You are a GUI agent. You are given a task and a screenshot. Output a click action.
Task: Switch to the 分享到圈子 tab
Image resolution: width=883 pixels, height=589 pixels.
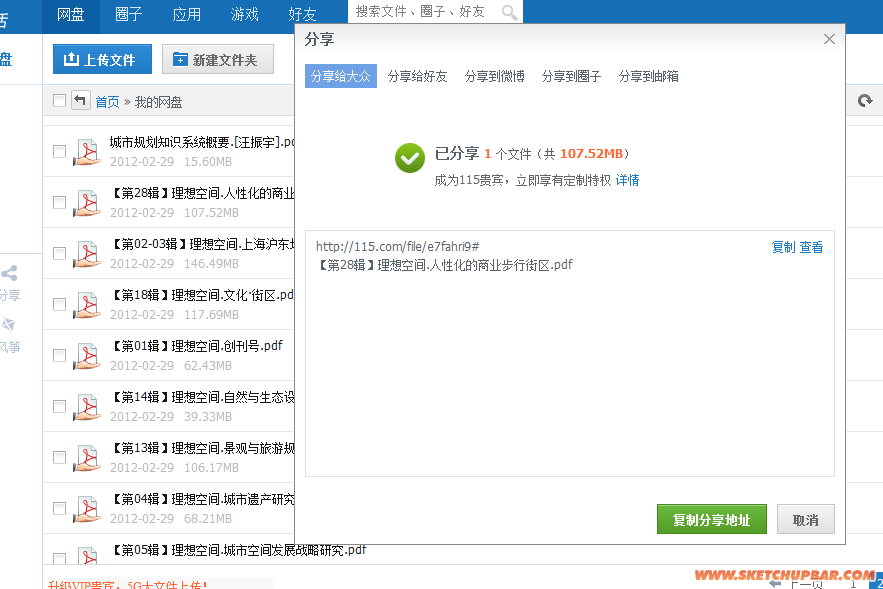571,76
